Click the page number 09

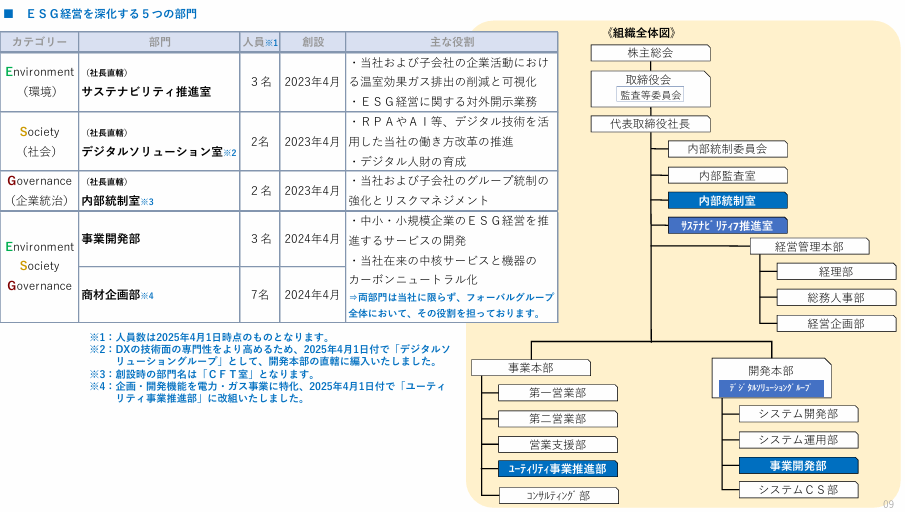click(x=888, y=503)
